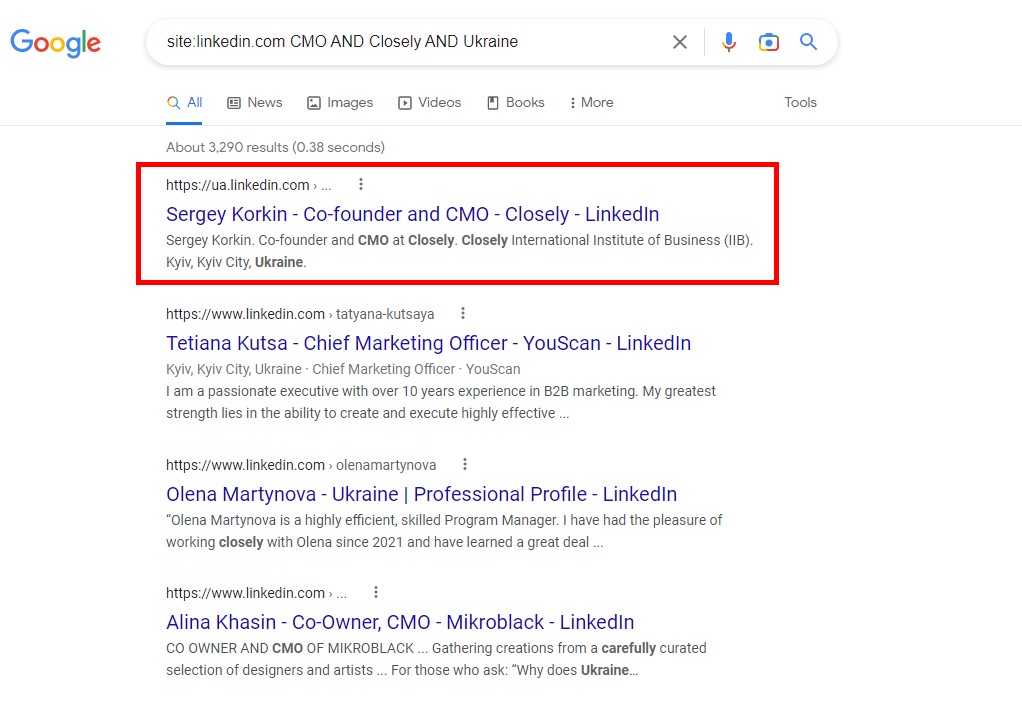Open the Sergey Korkin LinkedIn profile link
The image size is (1022, 706).
coord(413,214)
